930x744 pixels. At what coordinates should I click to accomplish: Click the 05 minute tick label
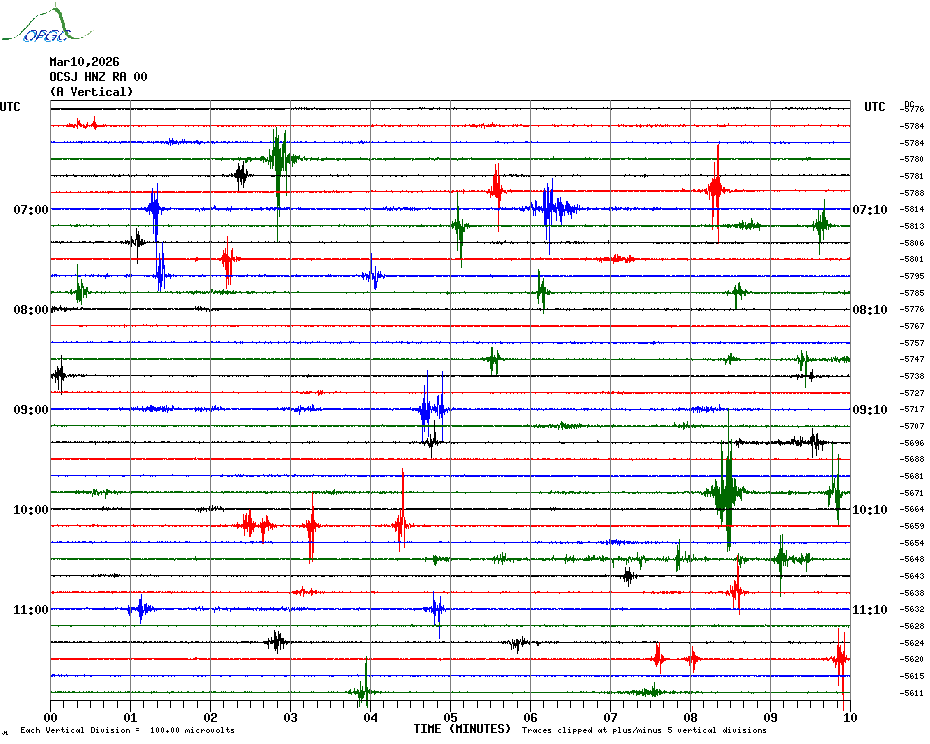coord(450,717)
